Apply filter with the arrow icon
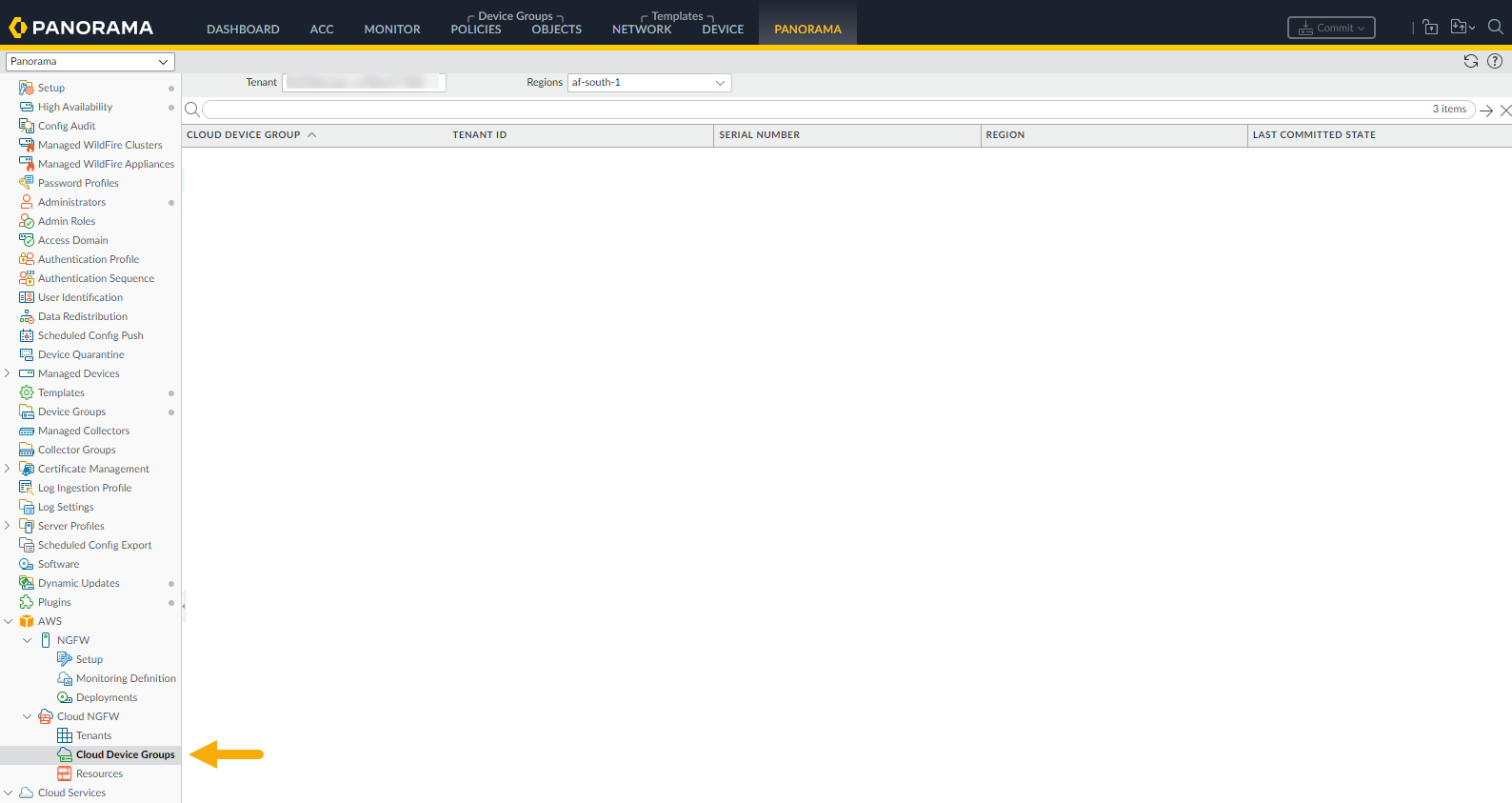Image resolution: width=1512 pixels, height=803 pixels. (1486, 110)
